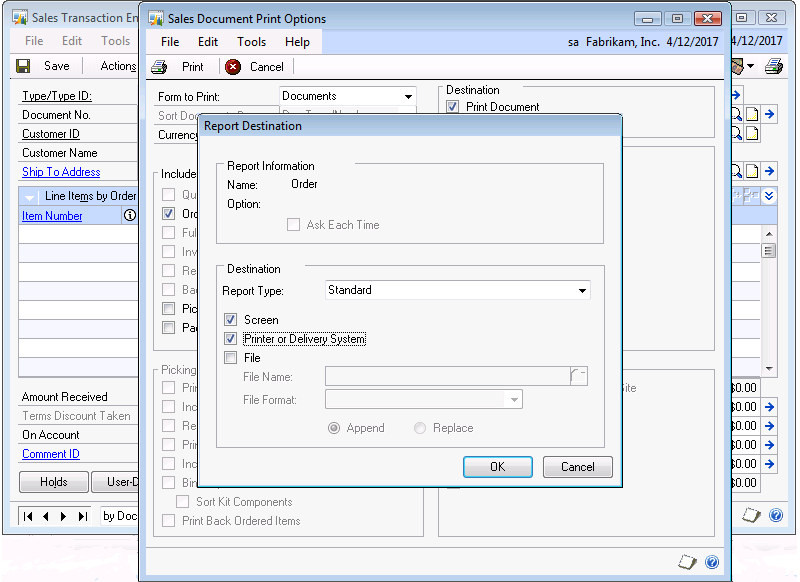Click printer icon in Sales Transaction toolbar
Screen dimensions: 800x582
pos(773,66)
